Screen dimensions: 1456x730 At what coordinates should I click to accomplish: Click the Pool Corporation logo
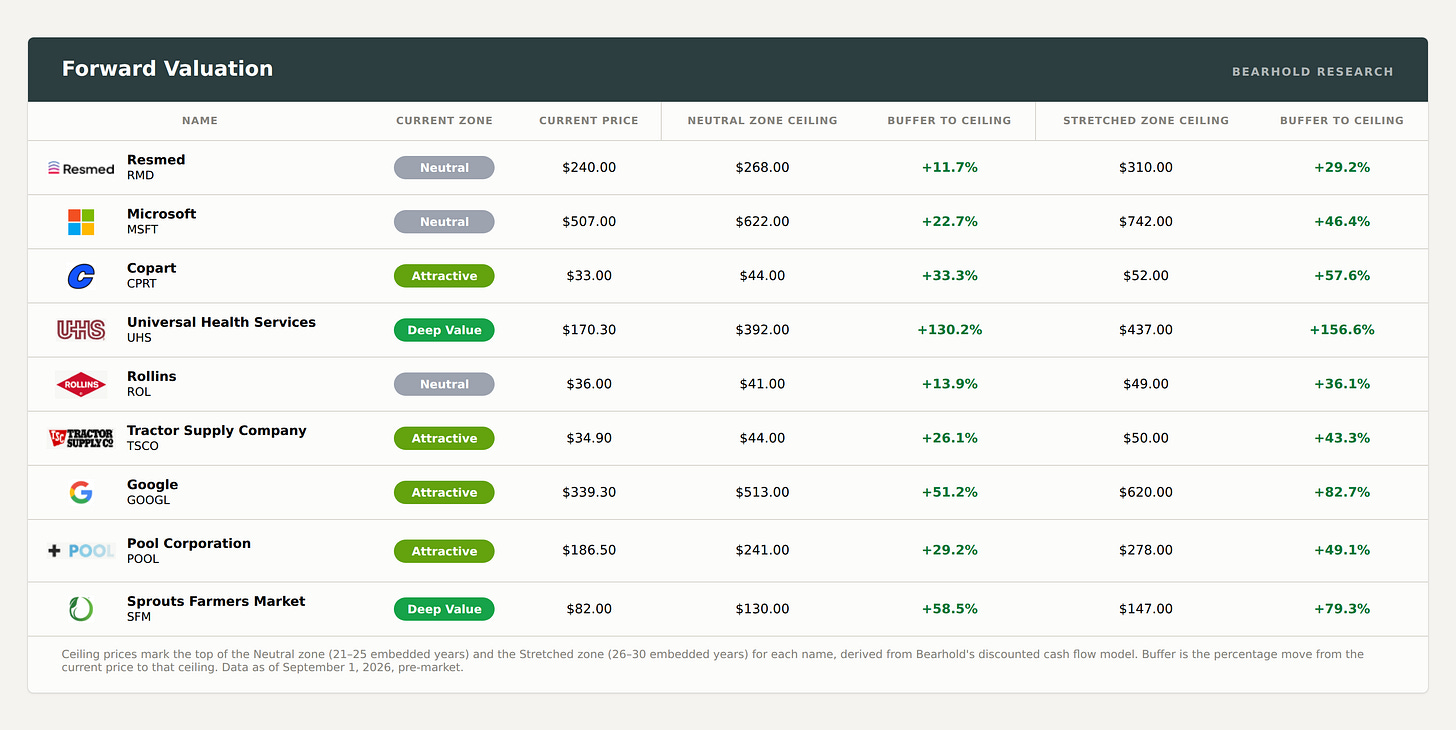[81, 551]
